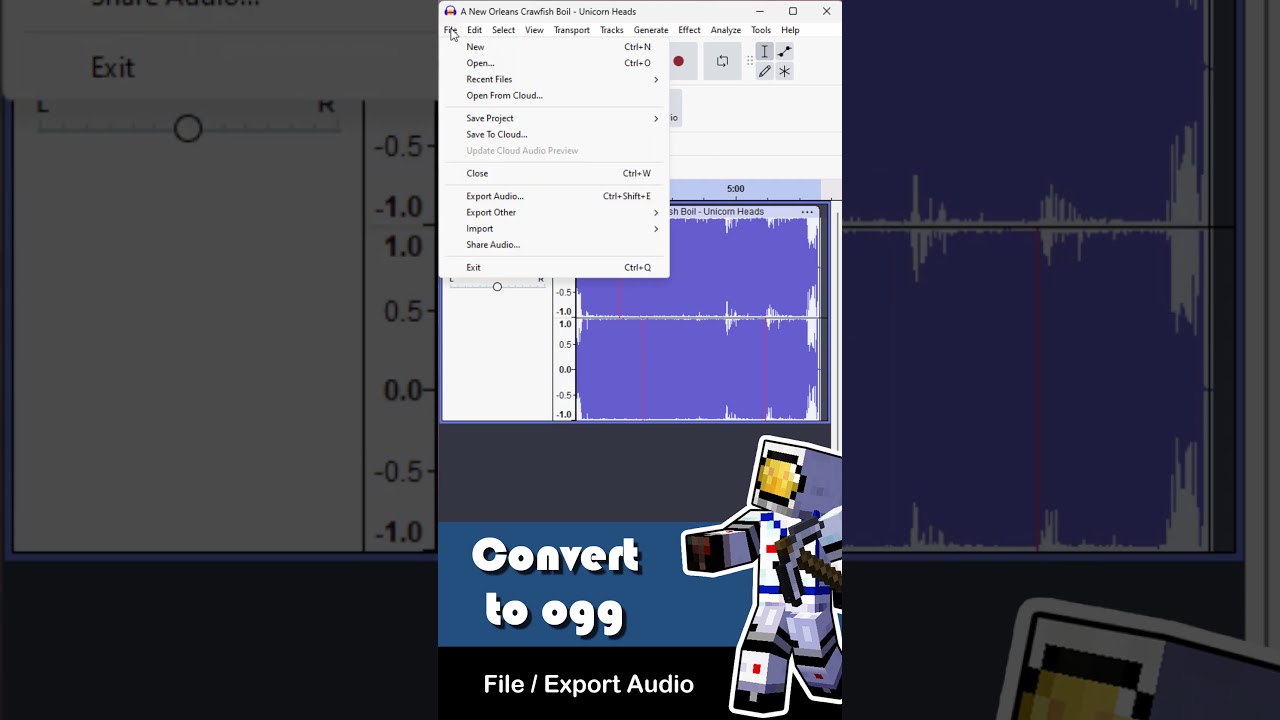Click the Audacity headphones title bar icon
1280x720 pixels.
pyautogui.click(x=450, y=11)
